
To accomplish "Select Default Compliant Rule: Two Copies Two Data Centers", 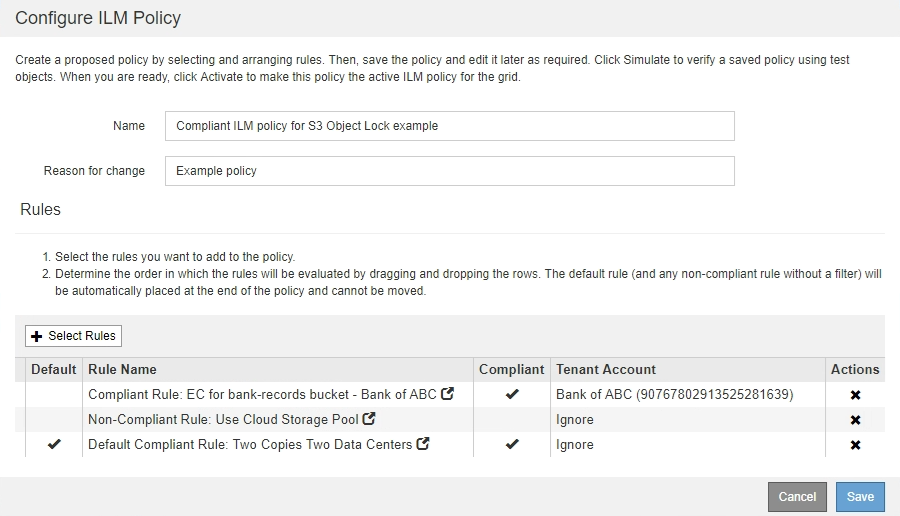I will (x=250, y=445).
